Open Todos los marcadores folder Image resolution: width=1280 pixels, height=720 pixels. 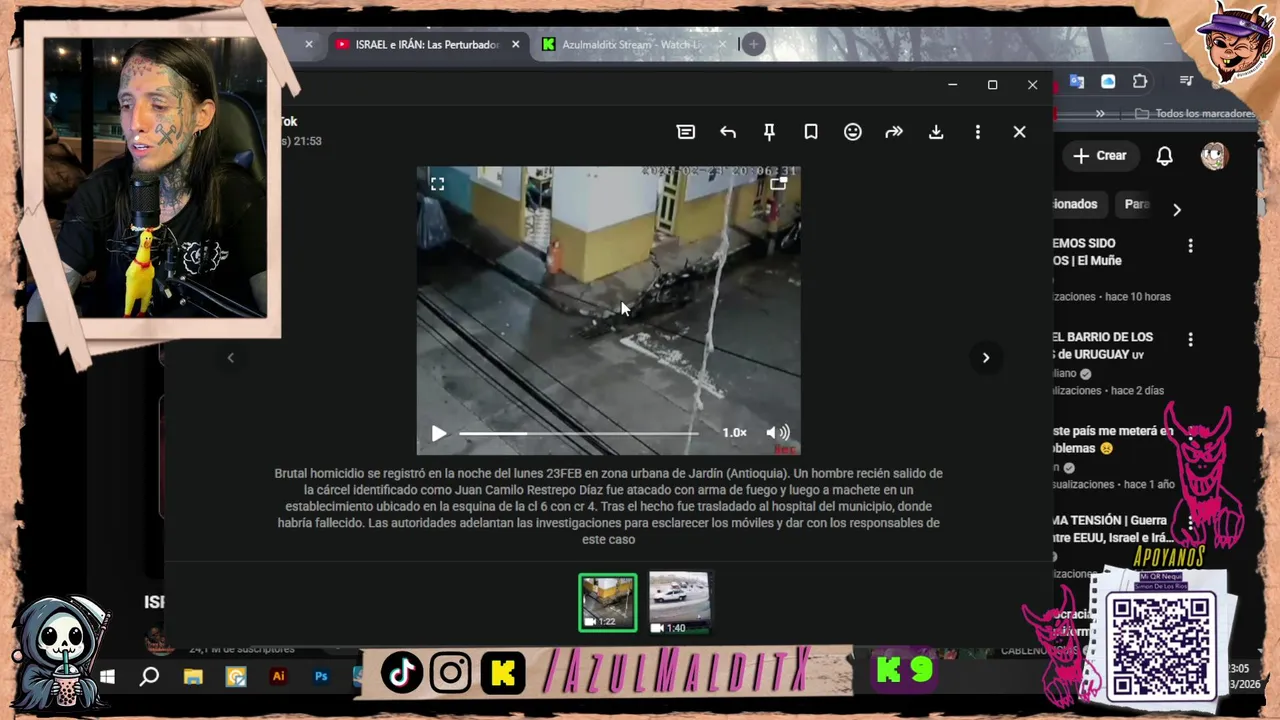[x=1196, y=114]
